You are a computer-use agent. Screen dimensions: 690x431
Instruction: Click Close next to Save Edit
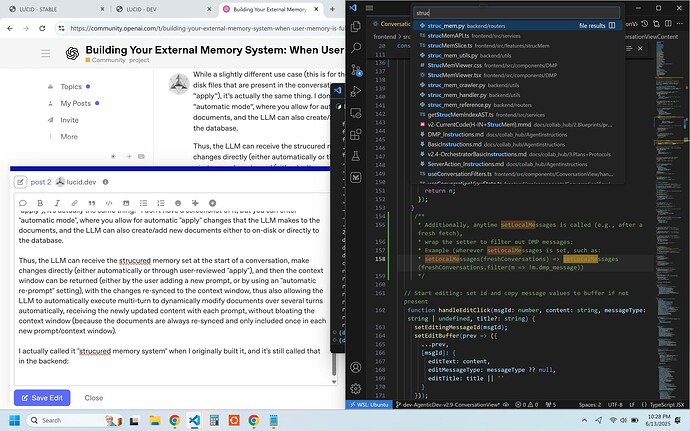click(x=94, y=398)
